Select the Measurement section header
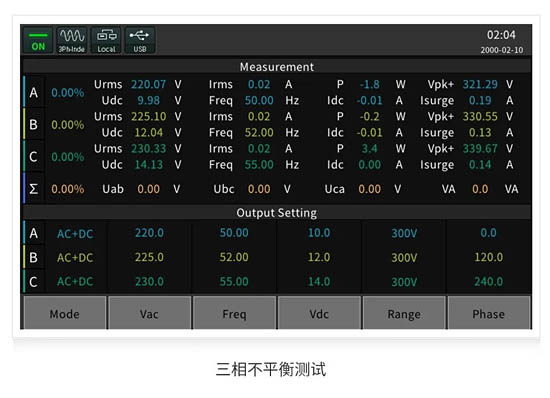Image resolution: width=550 pixels, height=398 pixels. [277, 67]
